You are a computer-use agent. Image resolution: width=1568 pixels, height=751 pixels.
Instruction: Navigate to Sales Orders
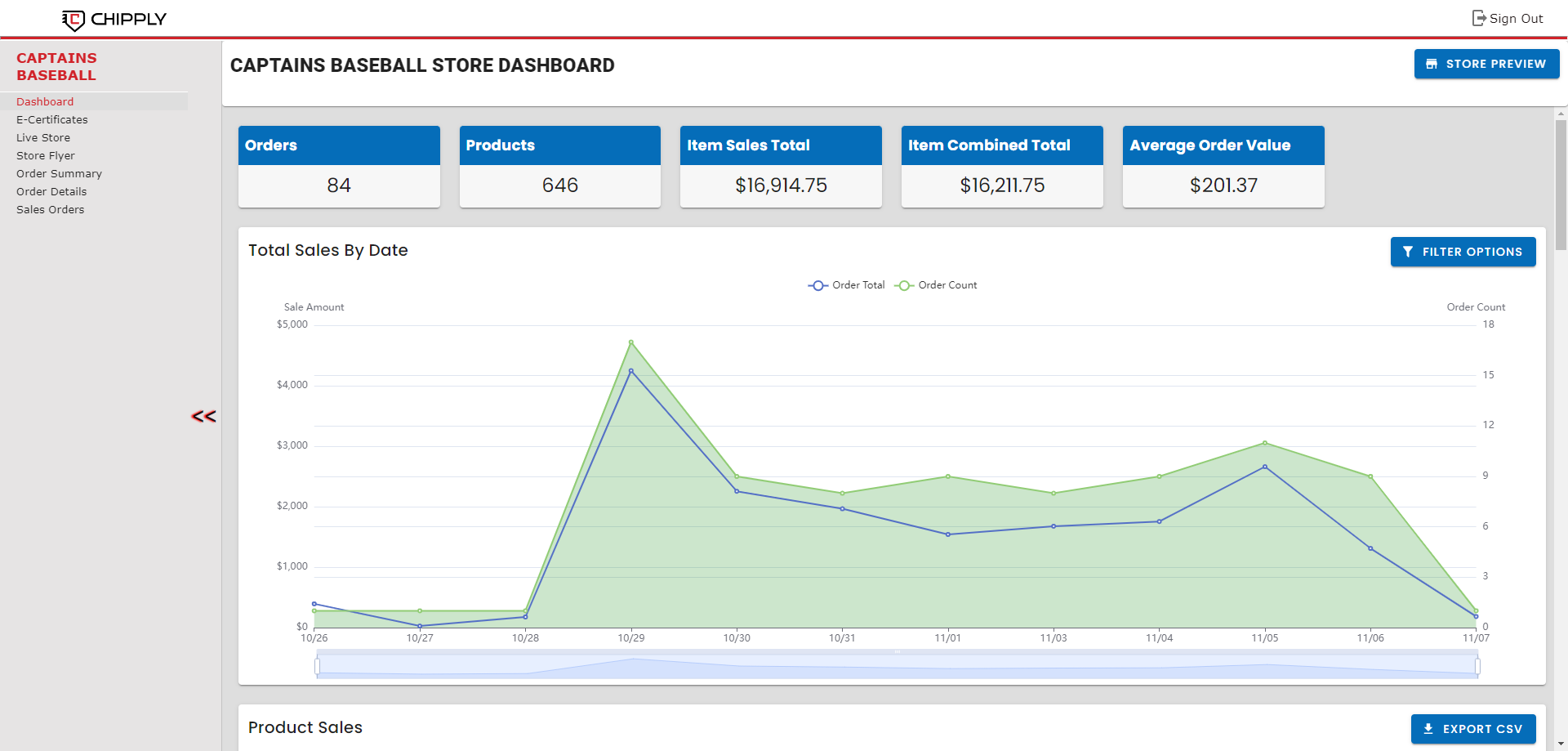51,209
